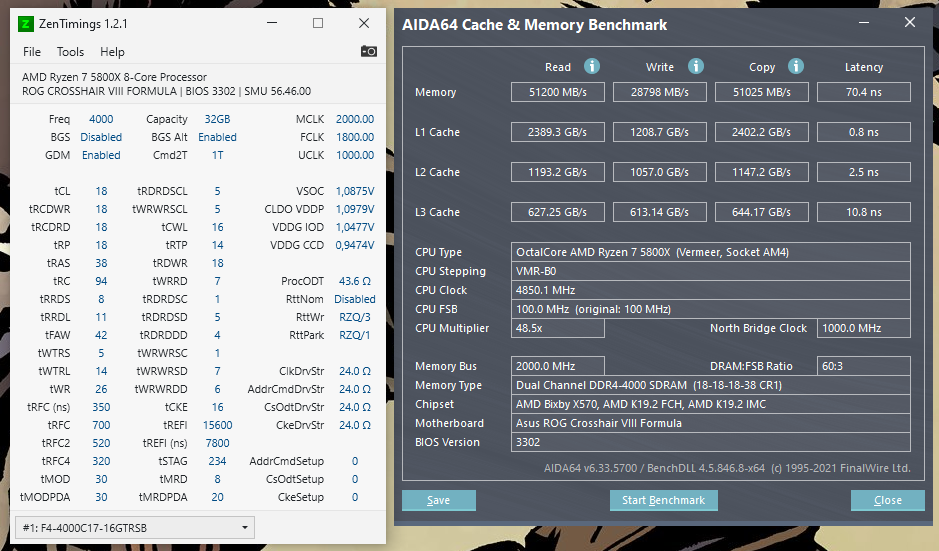Open the Help menu in ZenTimings
This screenshot has height=551, width=939.
tap(112, 52)
